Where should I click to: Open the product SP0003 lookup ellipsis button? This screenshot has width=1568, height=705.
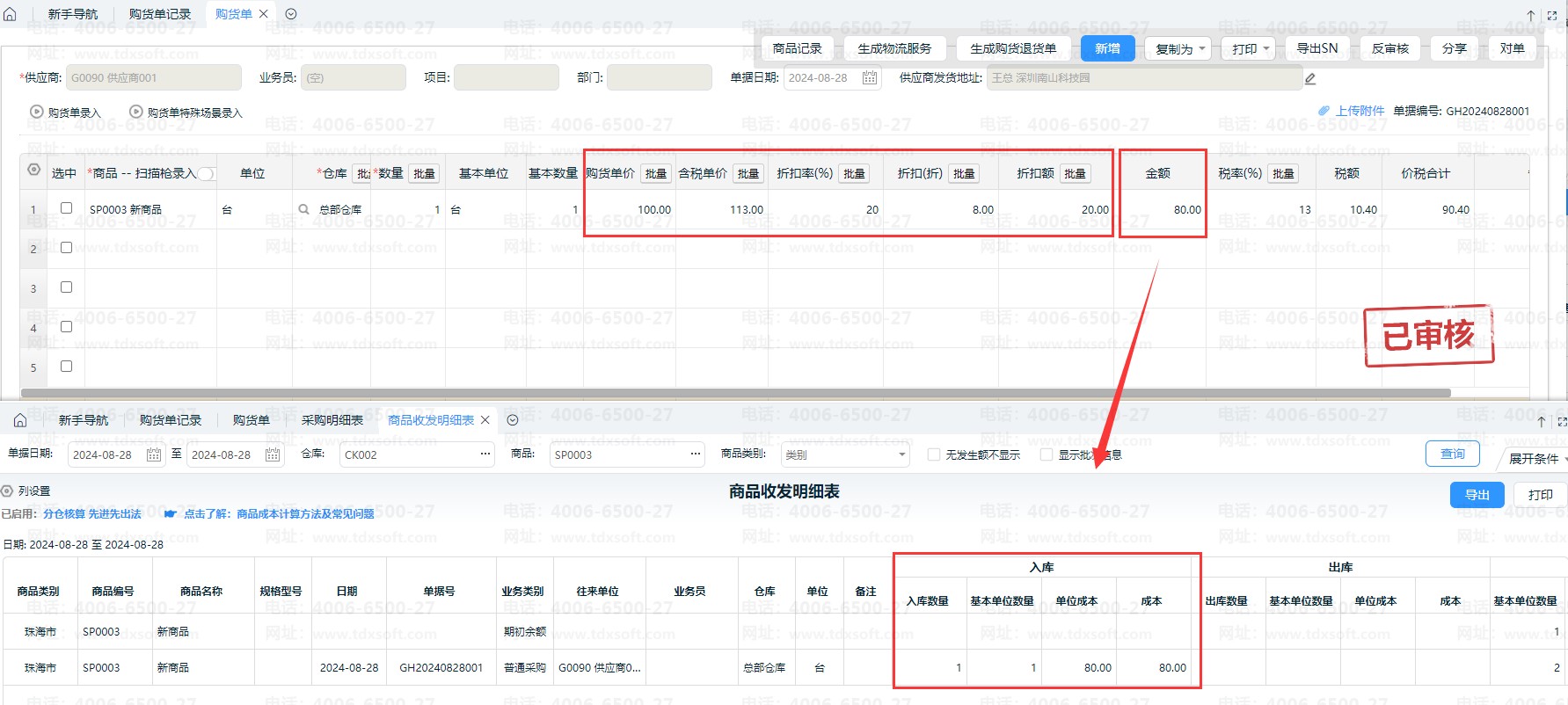pos(696,454)
